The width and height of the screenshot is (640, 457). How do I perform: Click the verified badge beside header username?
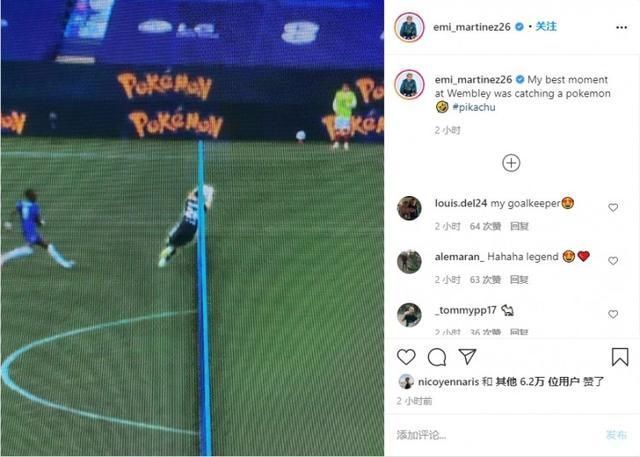[519, 27]
